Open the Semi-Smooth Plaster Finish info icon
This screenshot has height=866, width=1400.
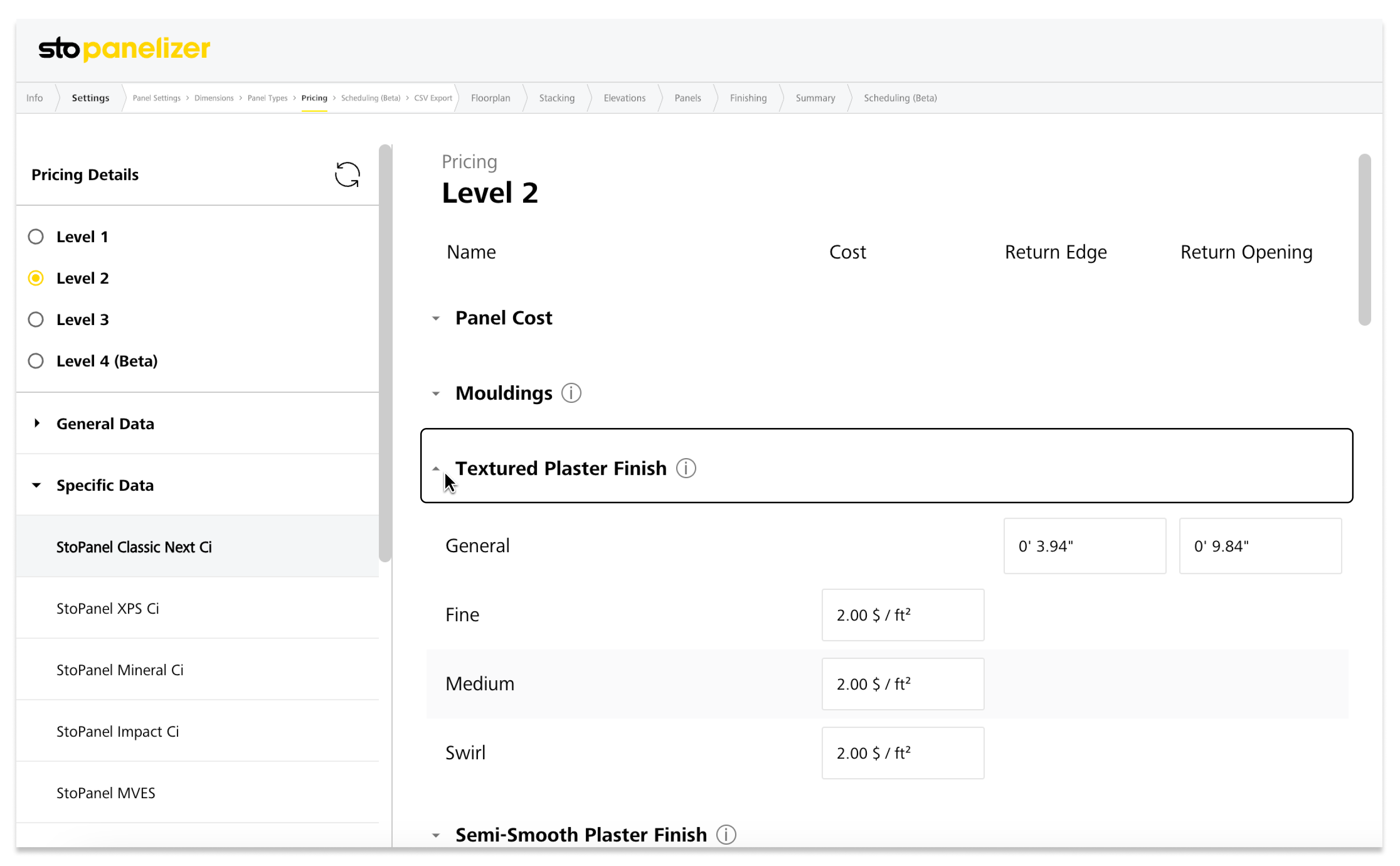[x=726, y=835]
